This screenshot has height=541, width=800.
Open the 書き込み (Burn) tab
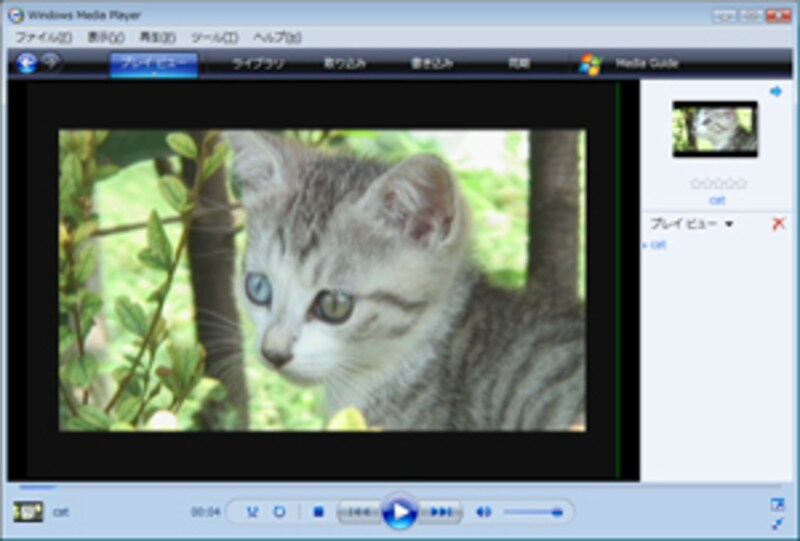[432, 63]
